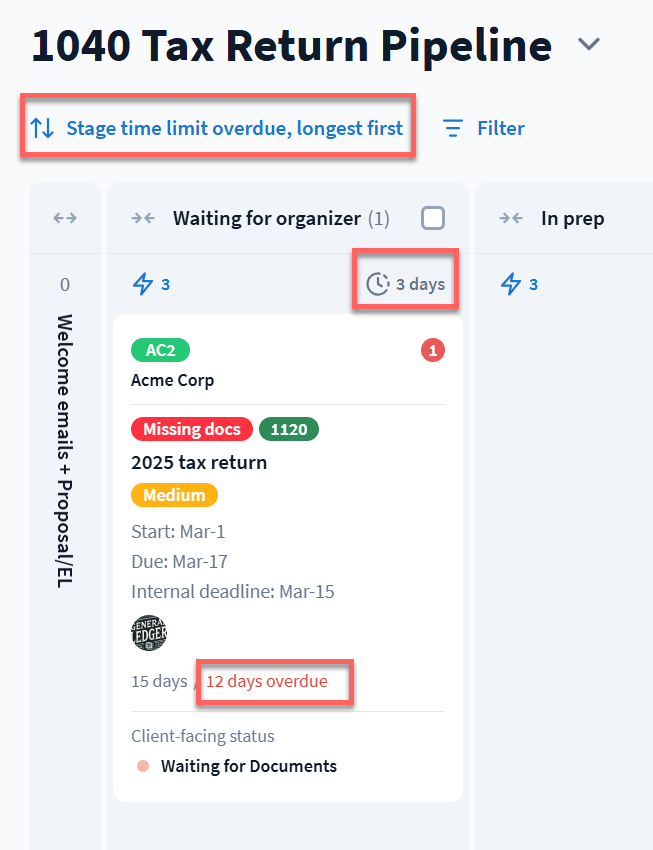Click the automations lightning icon in Waiting for organizer
Image resolution: width=653 pixels, height=850 pixels.
(143, 285)
